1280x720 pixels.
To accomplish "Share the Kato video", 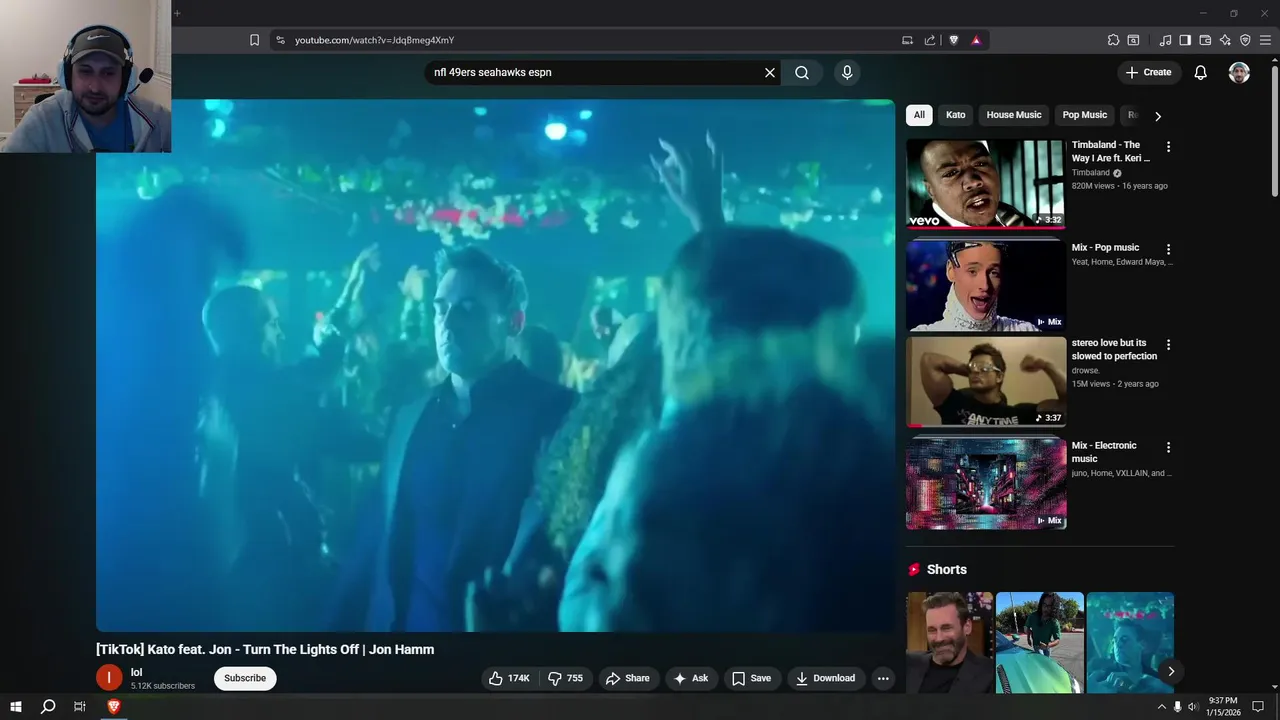I will point(628,678).
